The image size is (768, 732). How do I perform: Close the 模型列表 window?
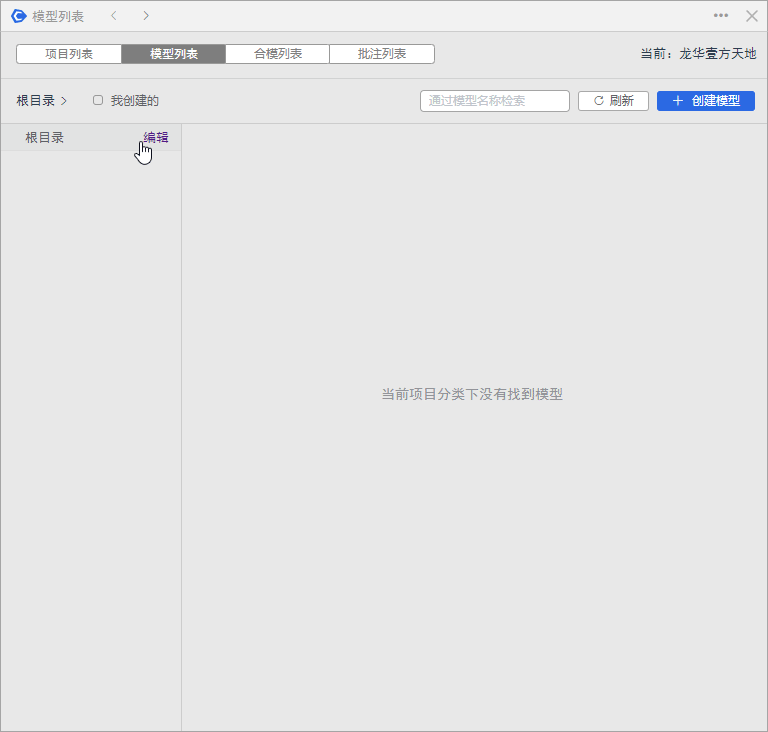click(x=752, y=16)
